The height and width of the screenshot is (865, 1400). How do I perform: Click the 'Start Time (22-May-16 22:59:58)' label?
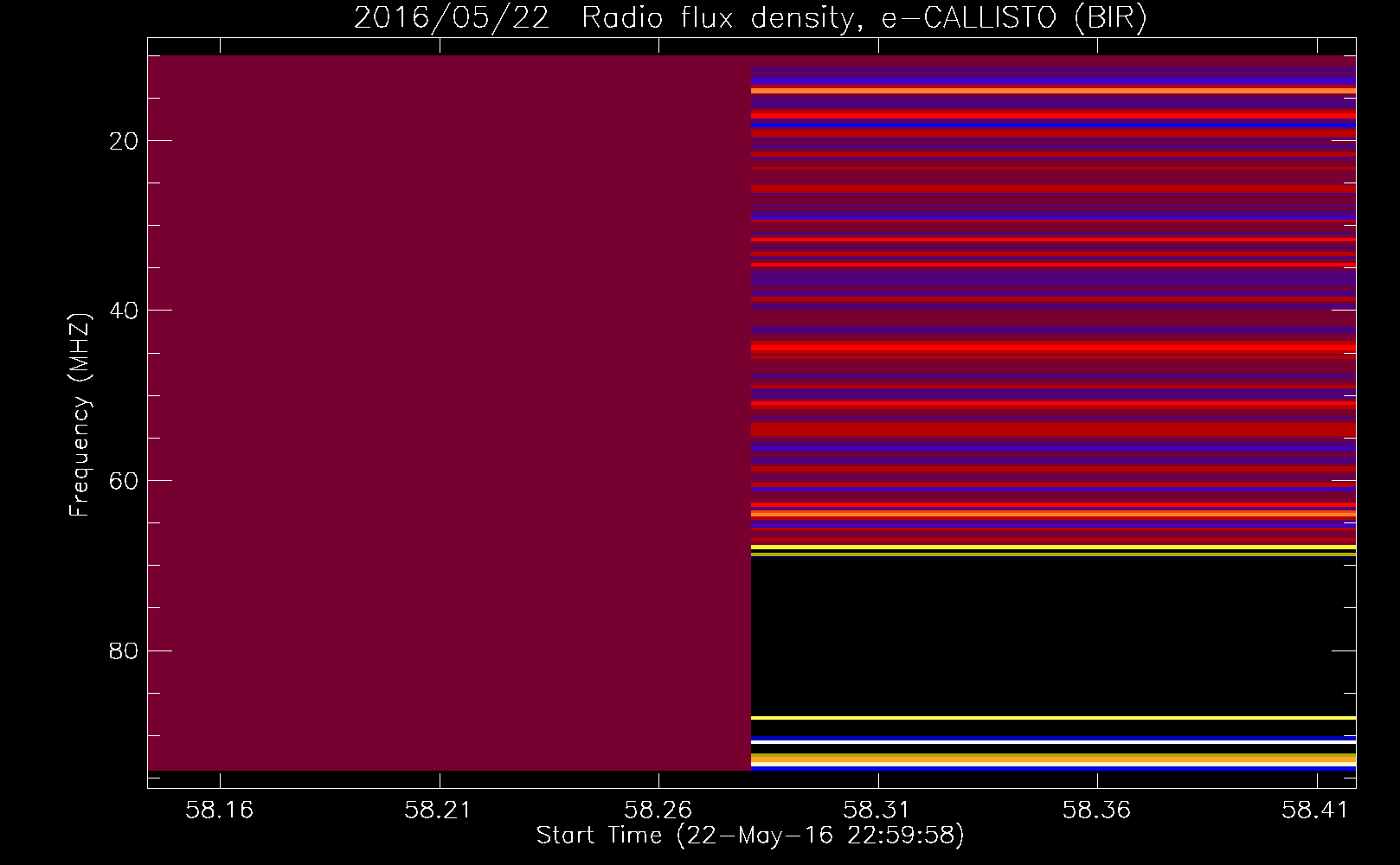point(750,836)
